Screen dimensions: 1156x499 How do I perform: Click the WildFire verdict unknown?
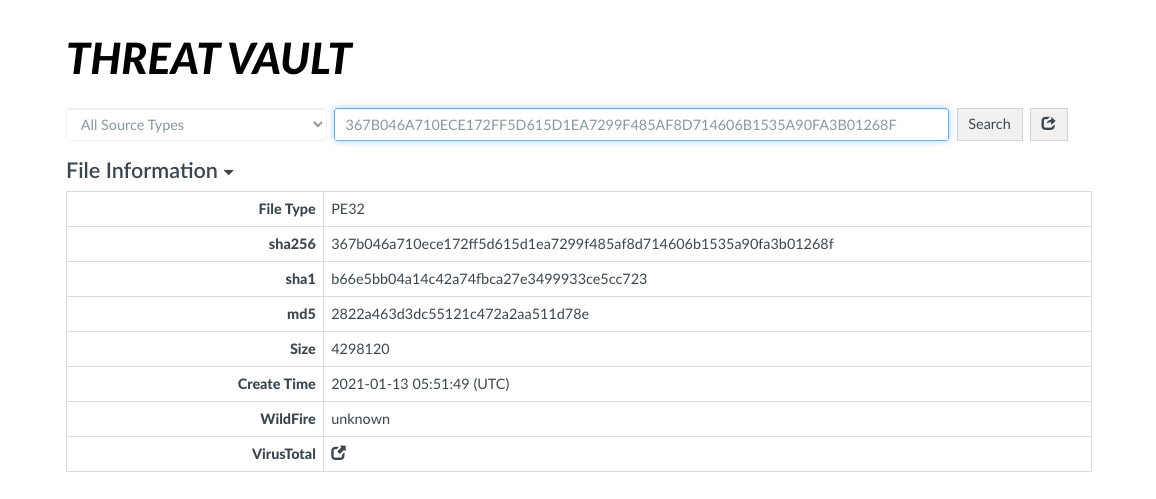pos(360,419)
